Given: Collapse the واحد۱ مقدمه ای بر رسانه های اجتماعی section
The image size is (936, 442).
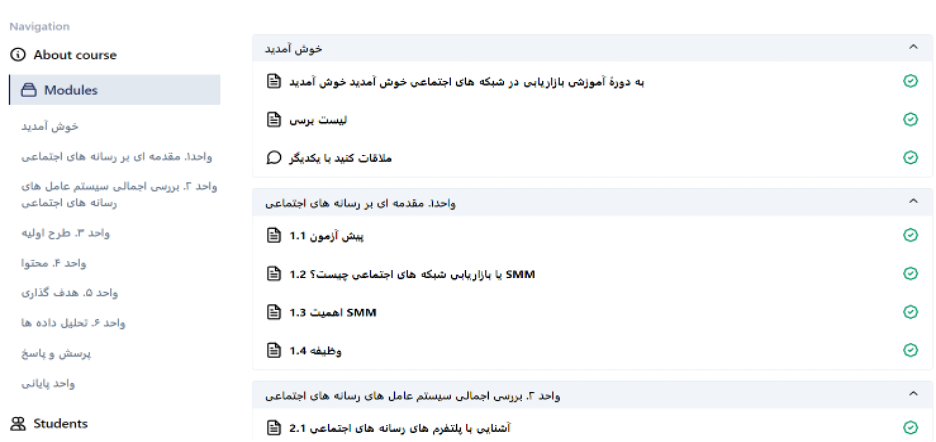Looking at the screenshot, I should coord(913,202).
